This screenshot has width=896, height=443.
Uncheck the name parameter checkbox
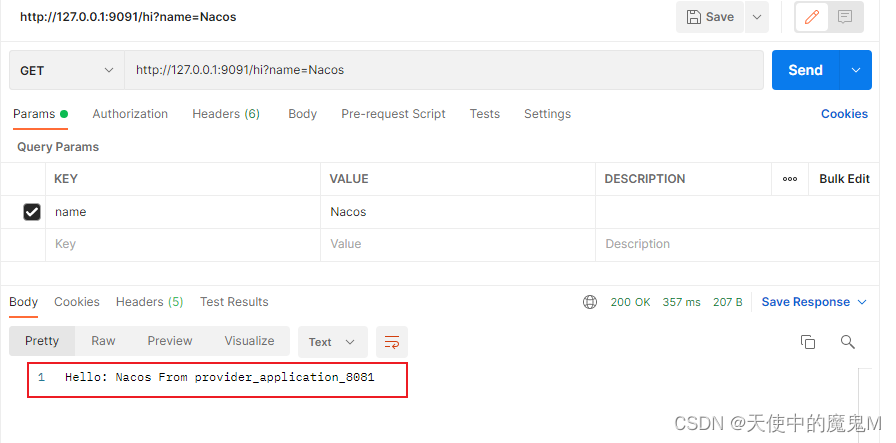click(32, 212)
